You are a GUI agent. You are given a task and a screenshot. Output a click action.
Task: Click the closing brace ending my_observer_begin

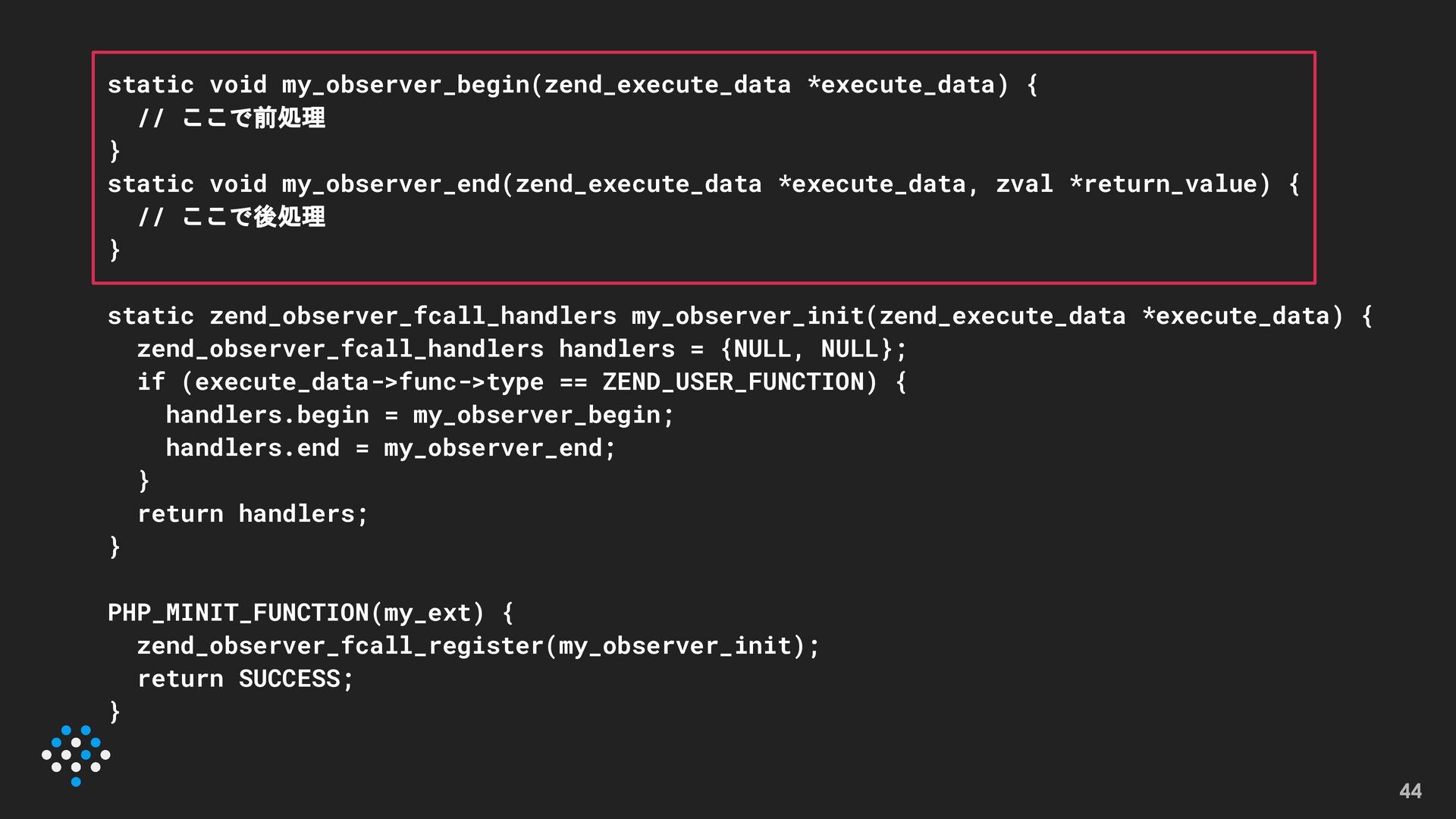[115, 151]
